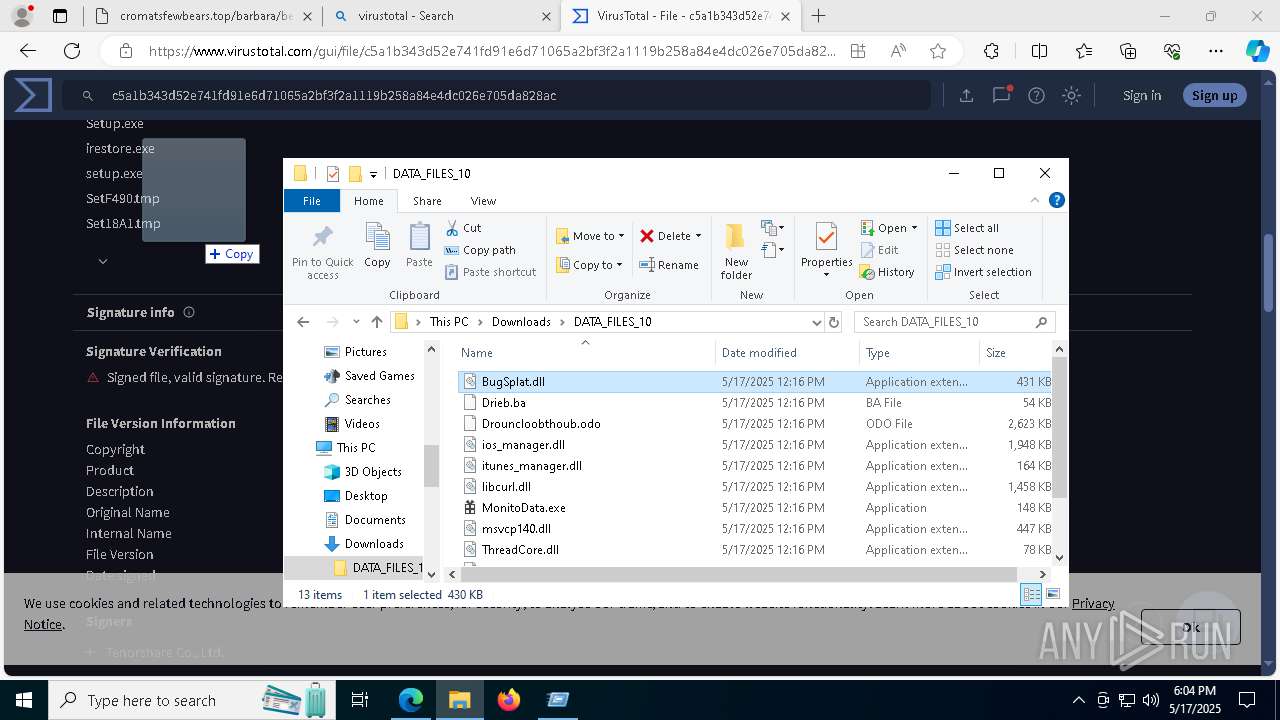1280x720 pixels.
Task: Select the Home ribbon tab
Action: pyautogui.click(x=368, y=201)
